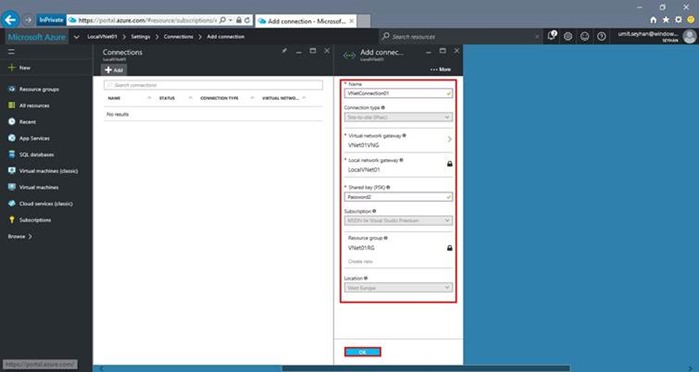Click the Search connections field
699x372 pixels.
pyautogui.click(x=213, y=85)
